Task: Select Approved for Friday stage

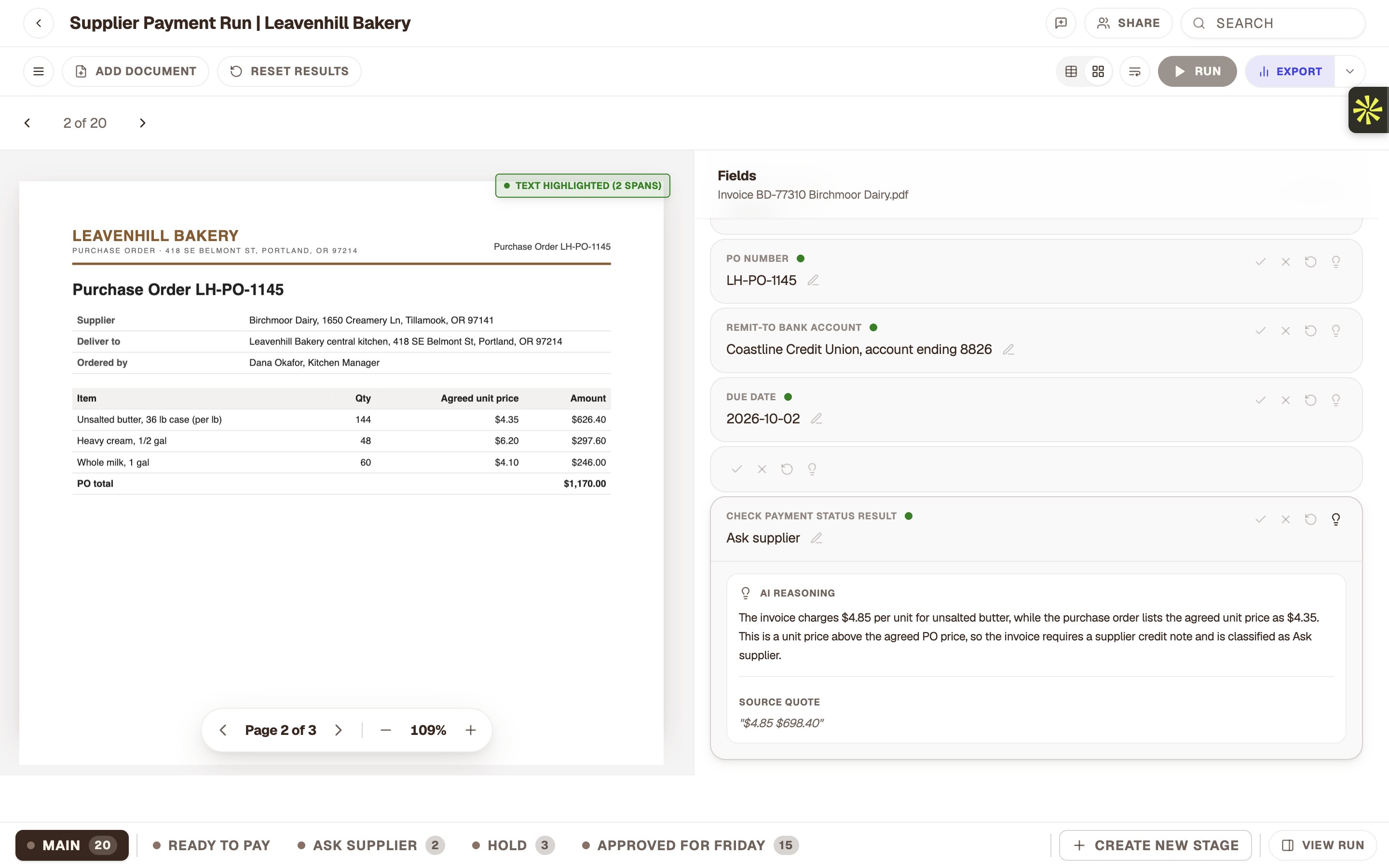Action: point(690,845)
